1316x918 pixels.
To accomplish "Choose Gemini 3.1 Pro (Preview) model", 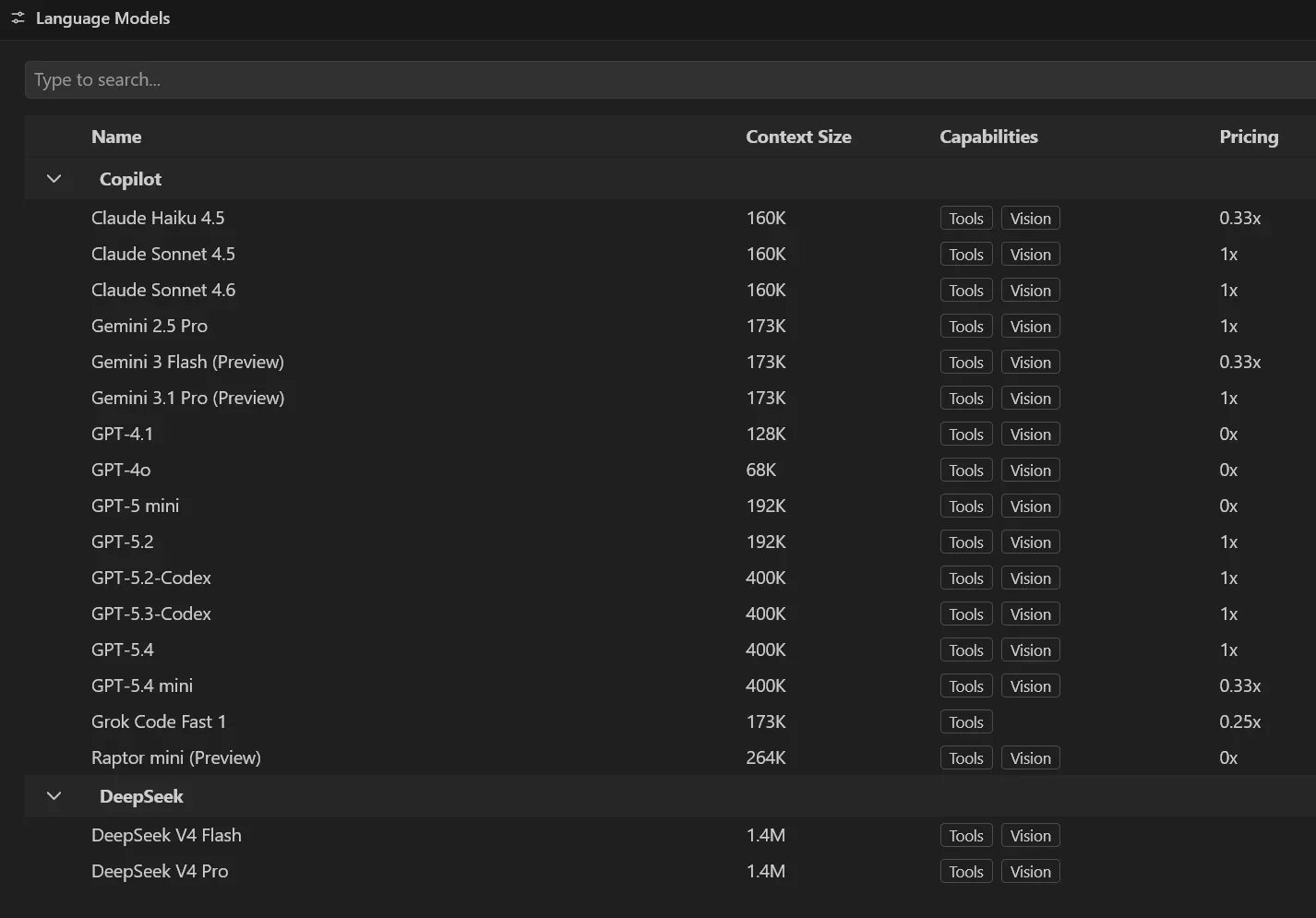I will pyautogui.click(x=187, y=398).
